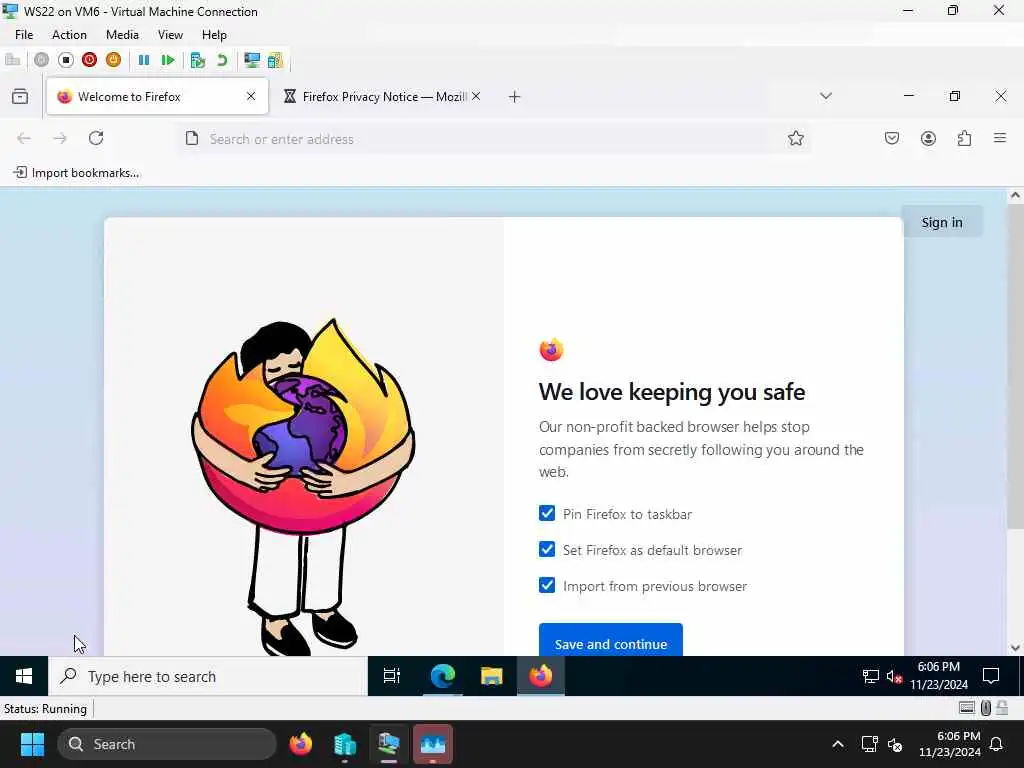Create a VM checkpoint from toolbar
The width and height of the screenshot is (1024, 768).
tap(197, 60)
